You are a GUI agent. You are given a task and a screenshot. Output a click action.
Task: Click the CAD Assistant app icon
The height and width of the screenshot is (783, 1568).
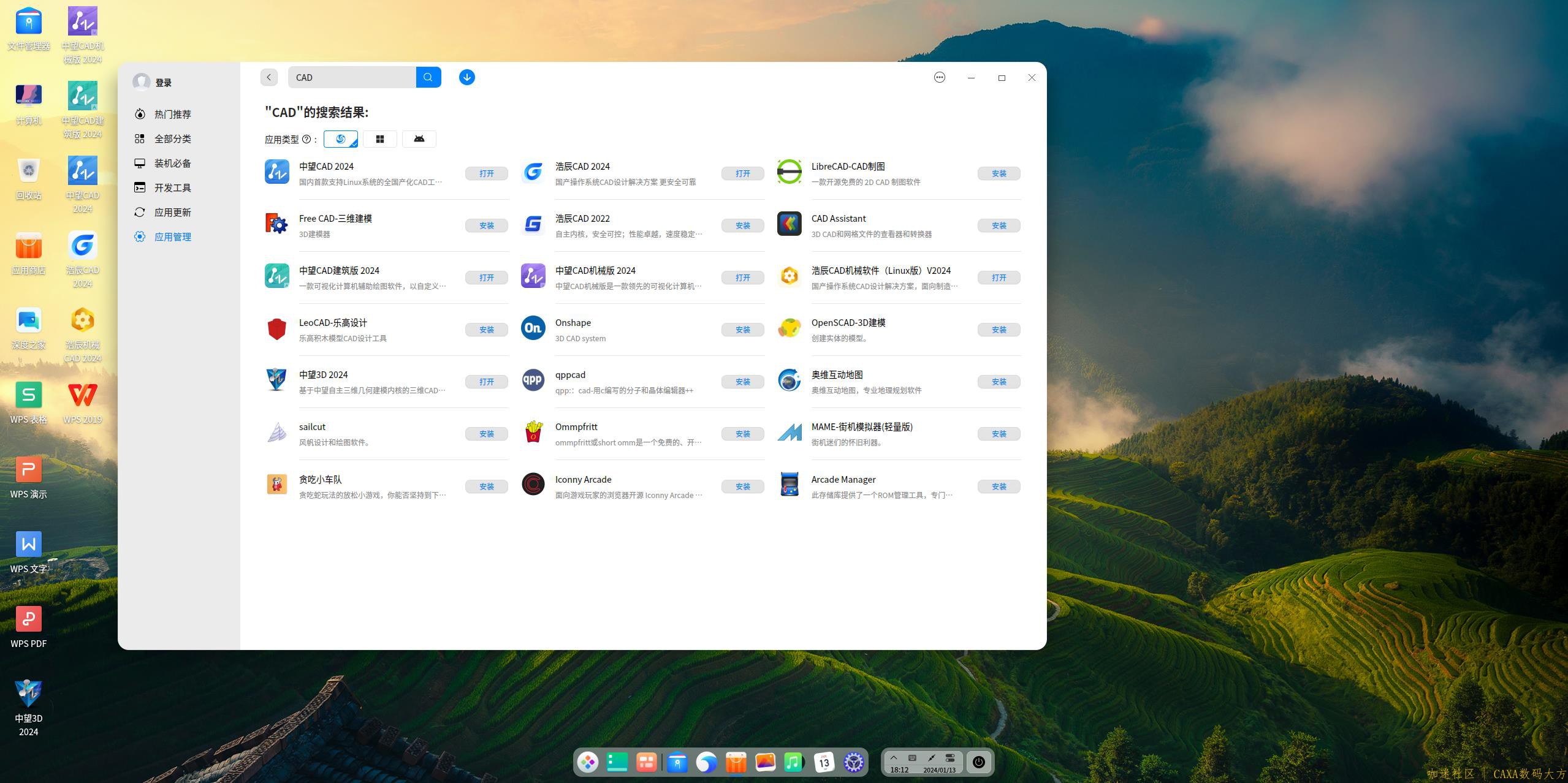pyautogui.click(x=789, y=224)
